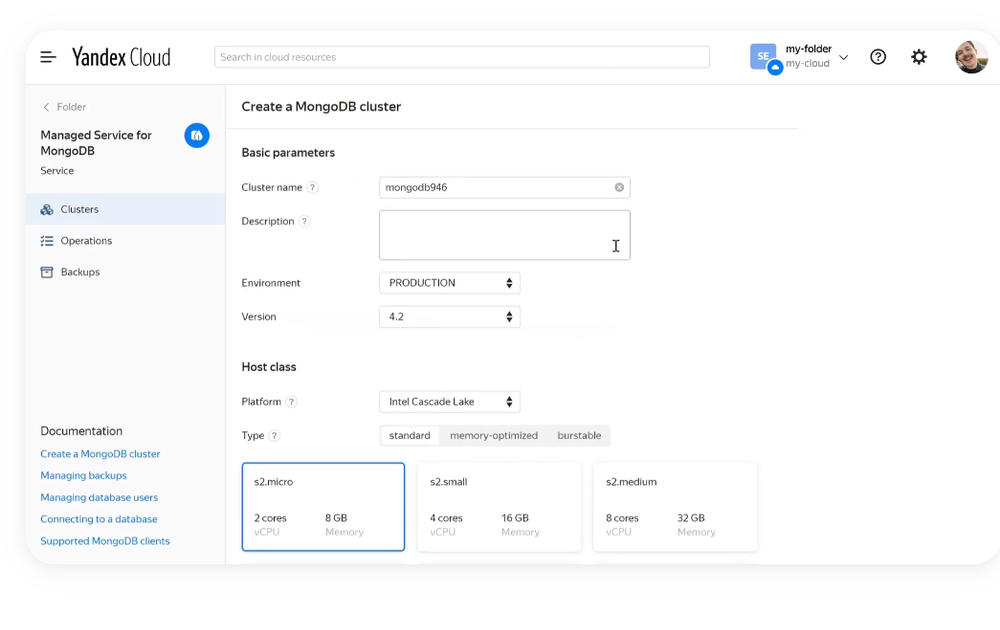
Task: Open the Version dropdown set to 4.2
Action: tap(449, 316)
